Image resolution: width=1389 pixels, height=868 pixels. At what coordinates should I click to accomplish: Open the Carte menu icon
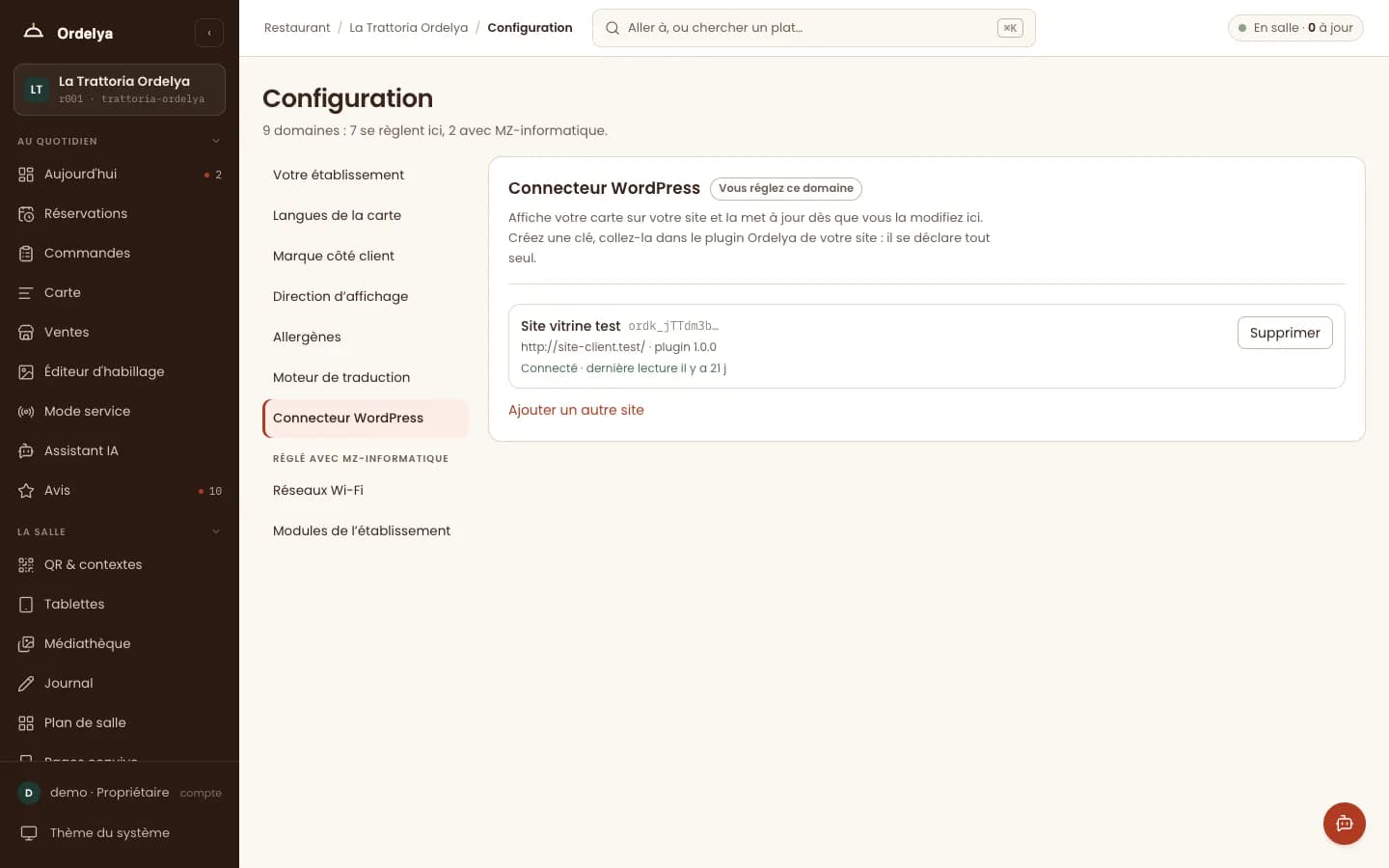26,293
